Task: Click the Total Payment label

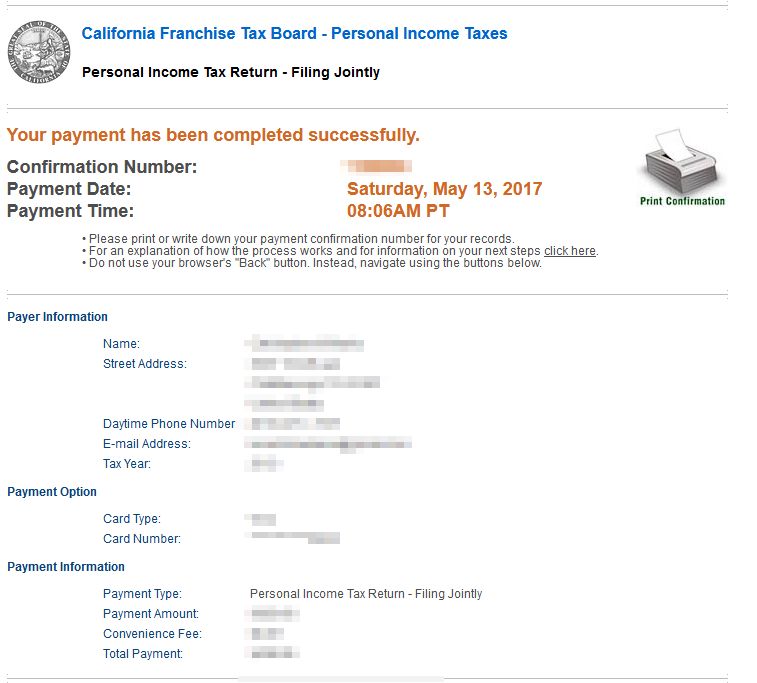Action: pos(143,654)
